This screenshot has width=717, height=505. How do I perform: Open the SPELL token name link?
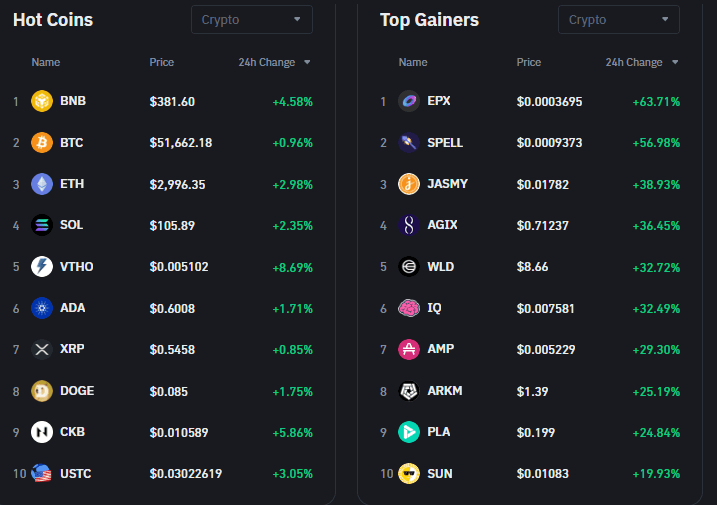445,143
